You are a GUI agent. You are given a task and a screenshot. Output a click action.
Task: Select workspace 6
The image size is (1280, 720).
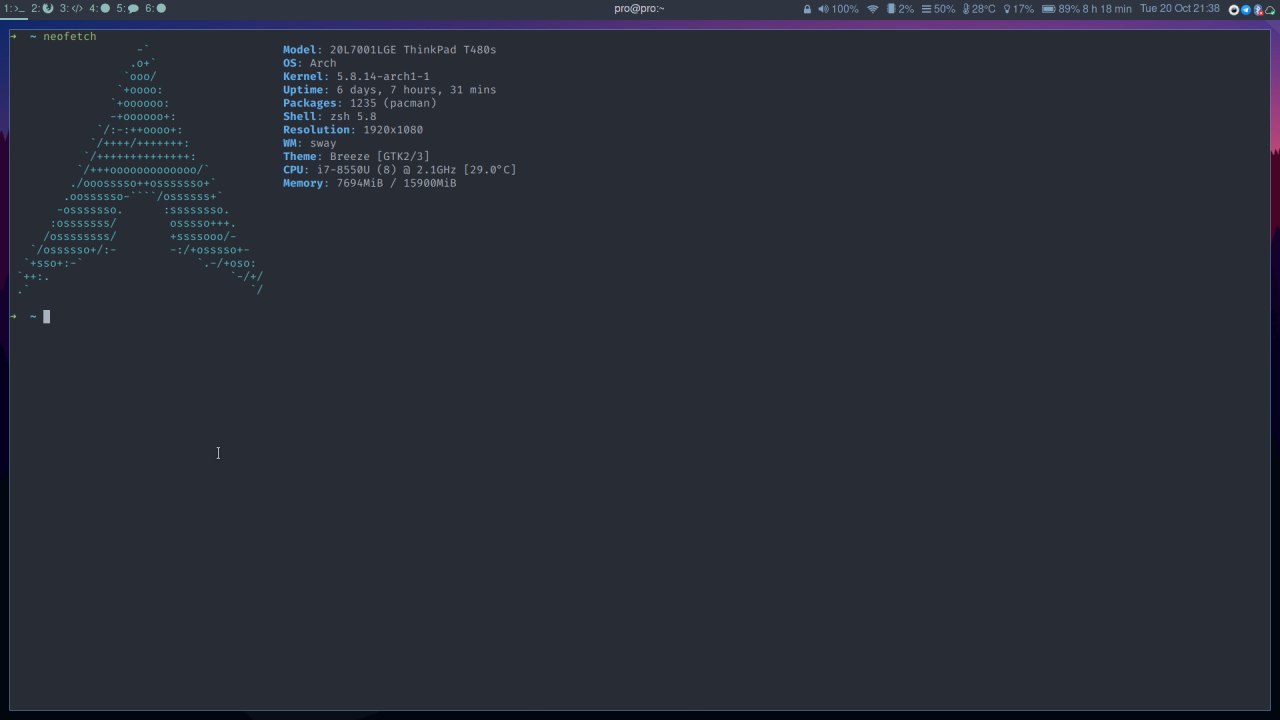point(155,8)
